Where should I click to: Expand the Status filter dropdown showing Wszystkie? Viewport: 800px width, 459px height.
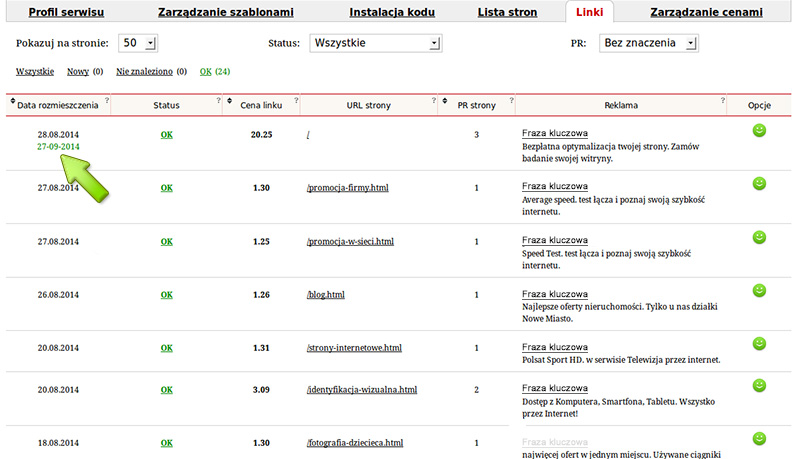(375, 44)
